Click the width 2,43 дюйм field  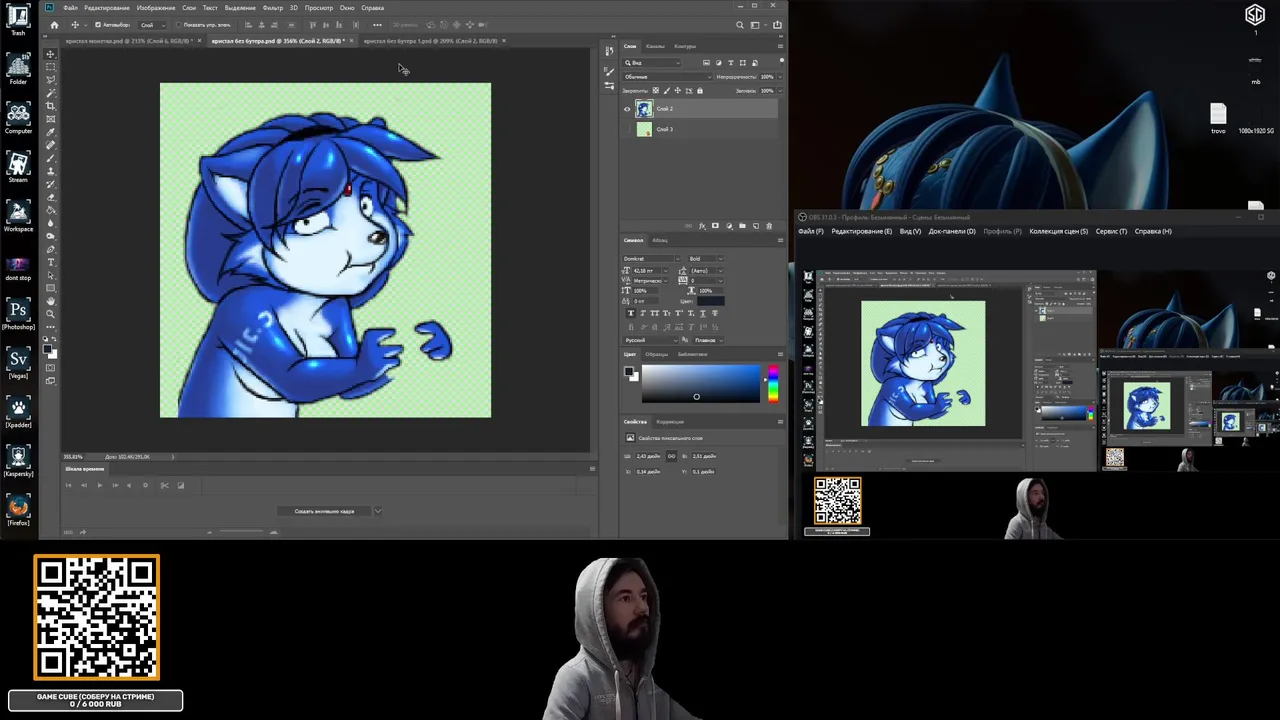click(648, 456)
